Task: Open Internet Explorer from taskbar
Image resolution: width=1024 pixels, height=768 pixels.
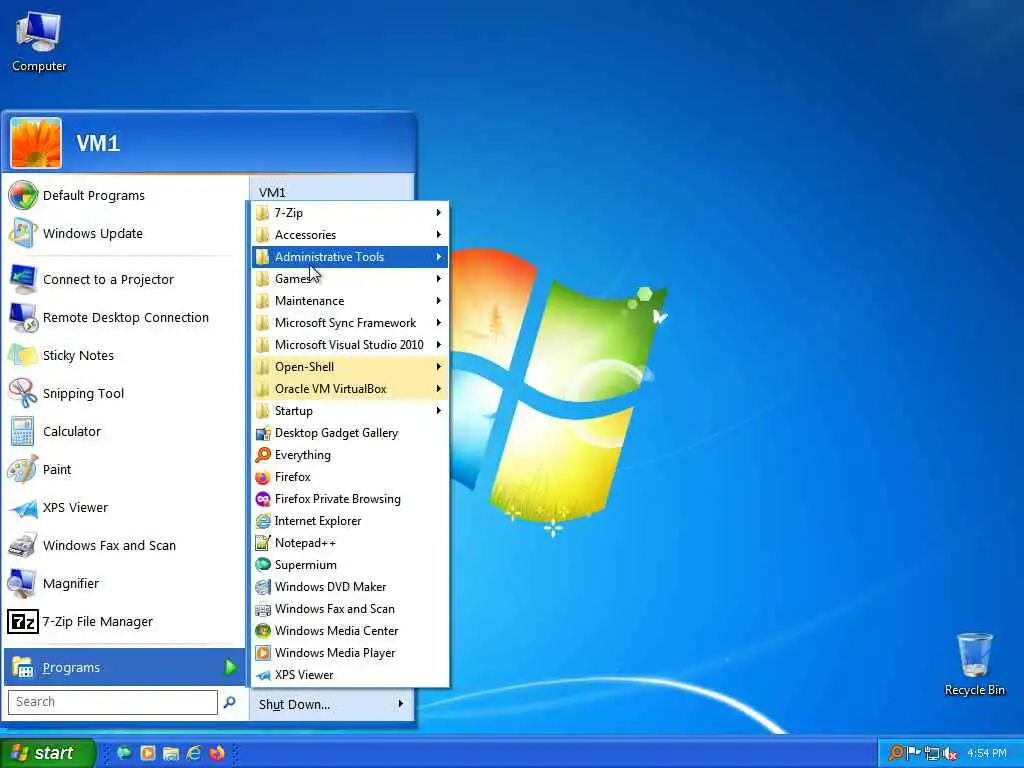Action: [x=194, y=753]
